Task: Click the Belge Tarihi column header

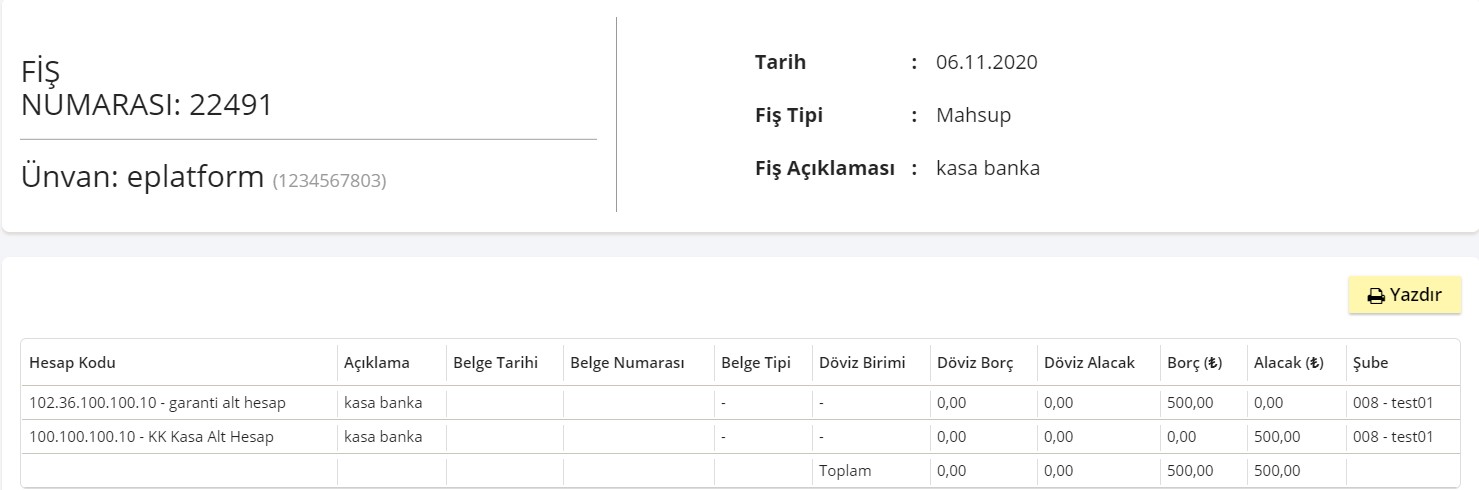Action: (x=496, y=363)
